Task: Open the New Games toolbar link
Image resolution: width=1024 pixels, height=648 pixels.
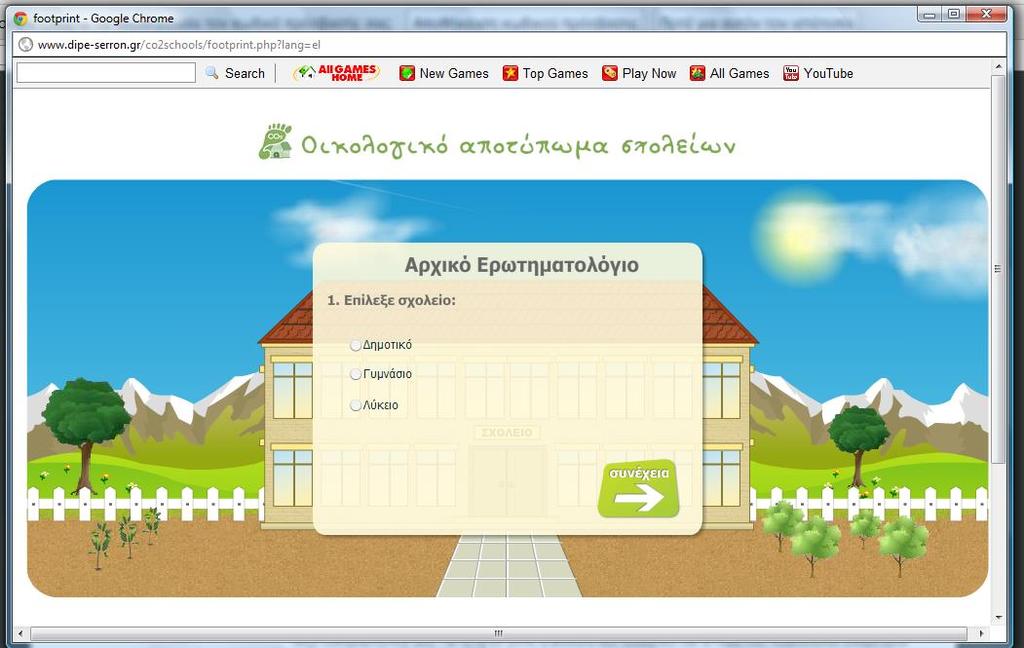Action: (x=443, y=73)
